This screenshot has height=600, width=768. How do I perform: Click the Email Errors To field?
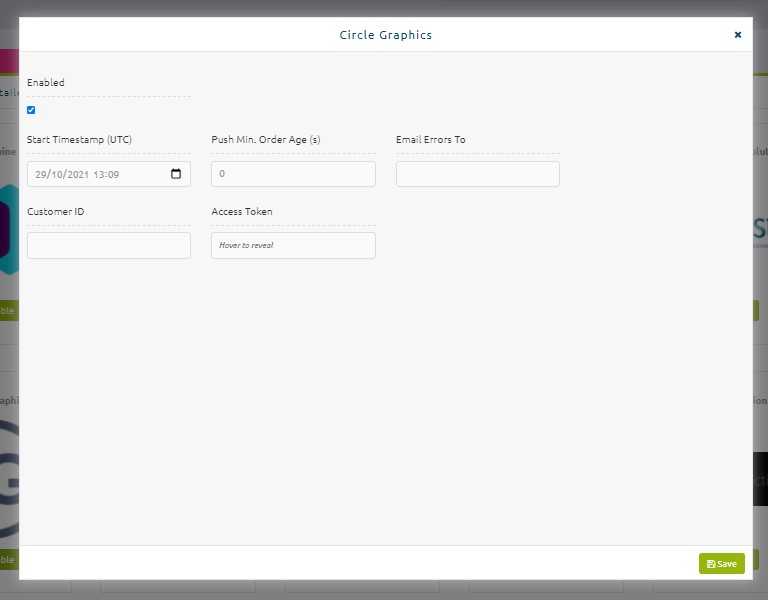(478, 174)
